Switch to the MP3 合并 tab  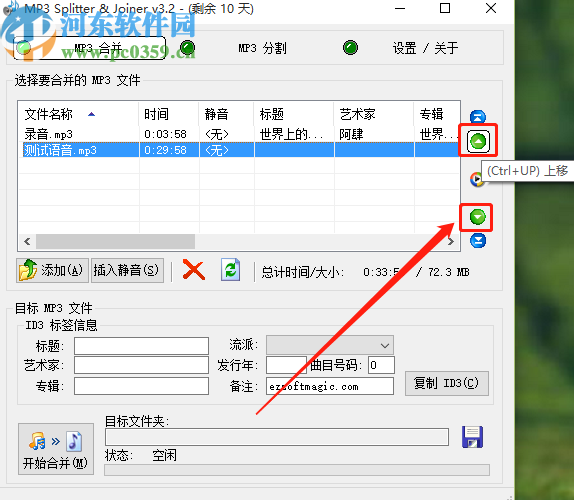(89, 48)
